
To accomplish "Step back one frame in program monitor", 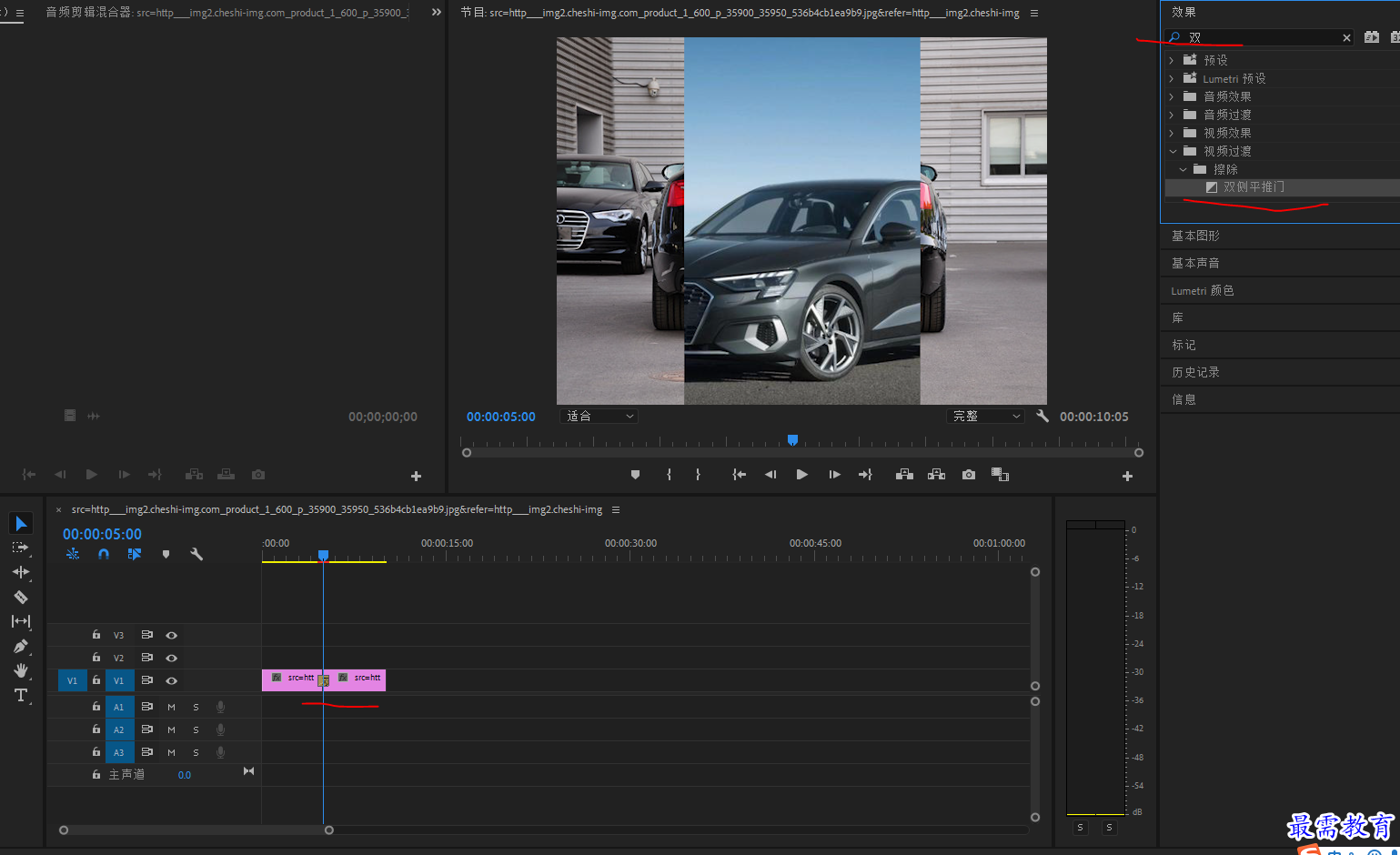I will click(771, 475).
